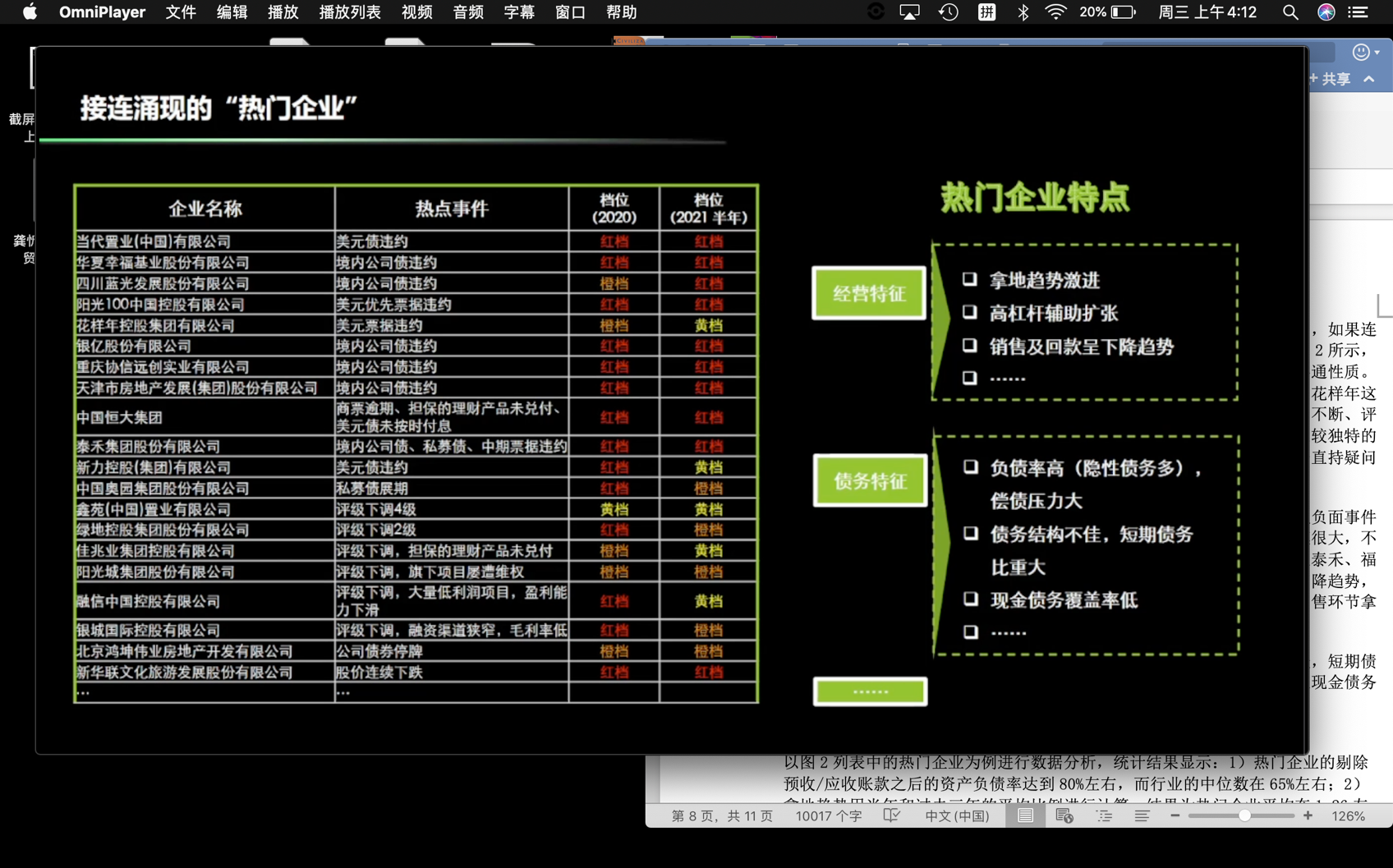Open the 帮助 menu
The image size is (1393, 868).
click(x=622, y=12)
